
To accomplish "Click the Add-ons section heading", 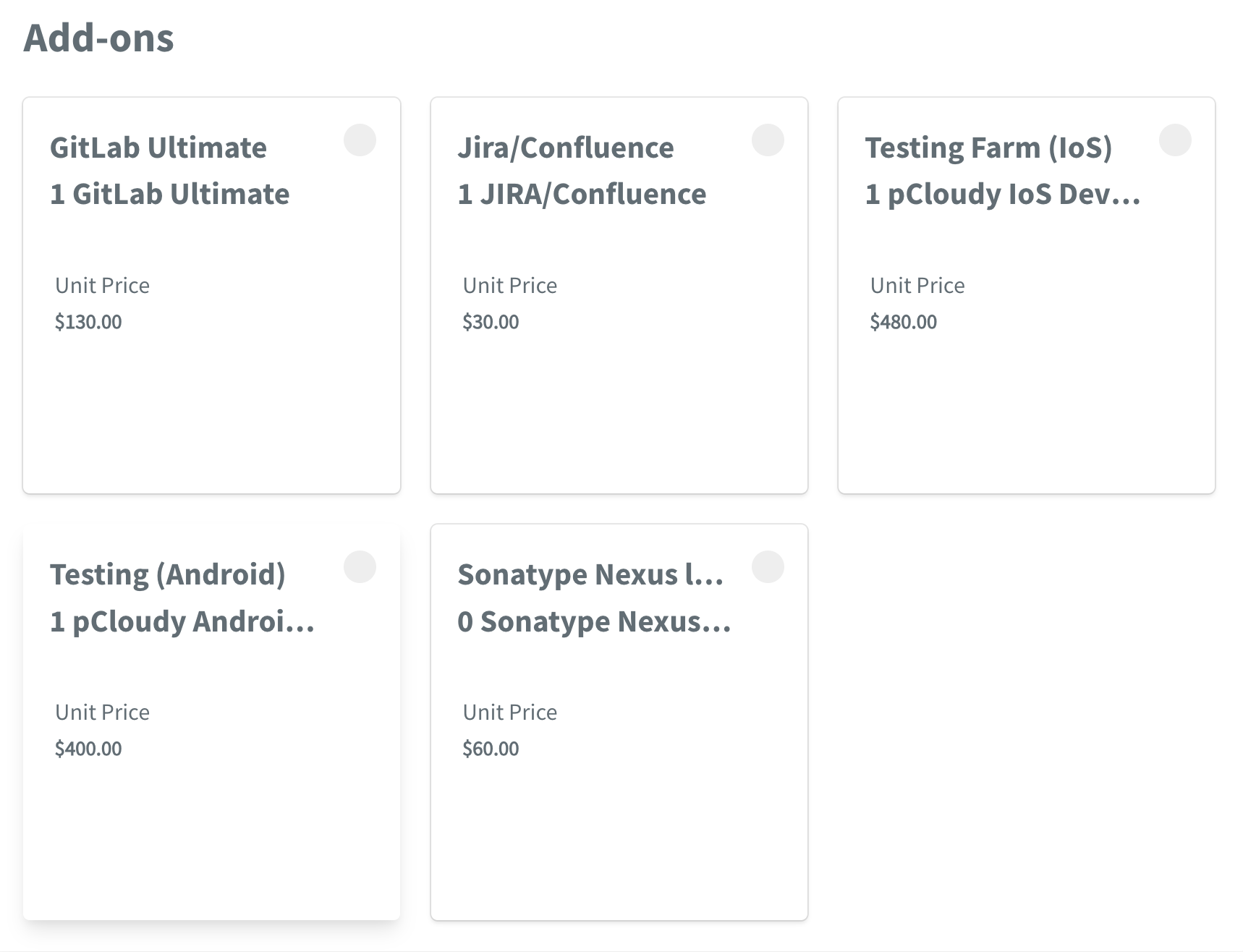I will tap(99, 38).
